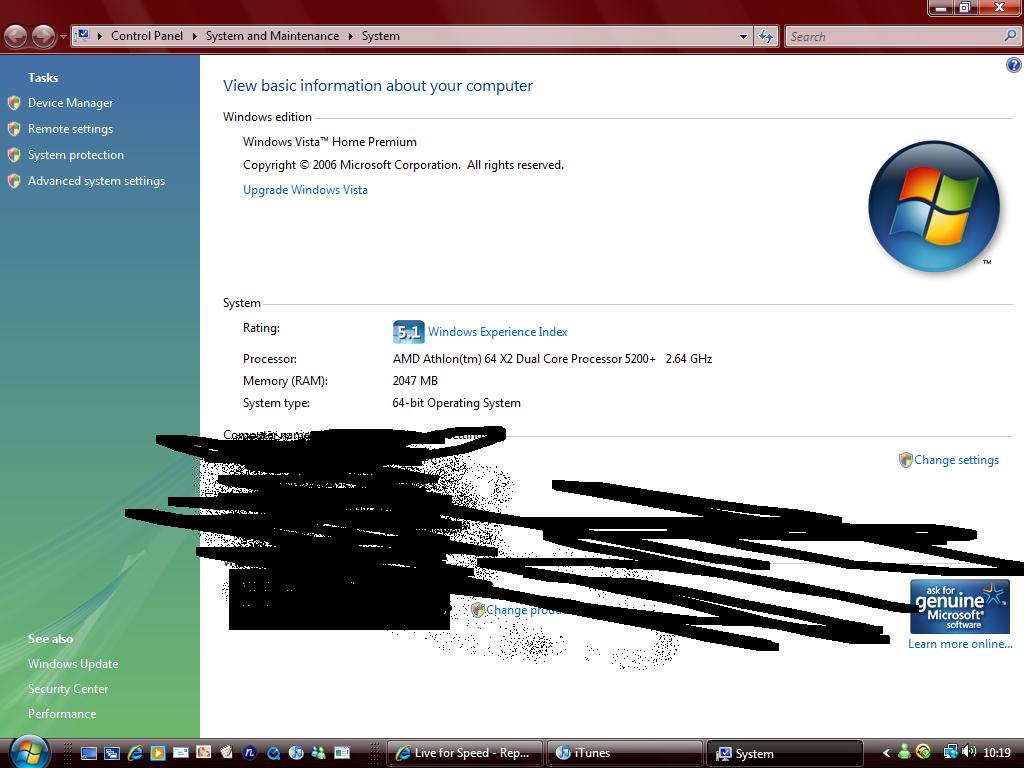Open the last Quick Launch window icon
The width and height of the screenshot is (1024, 768).
[342, 753]
